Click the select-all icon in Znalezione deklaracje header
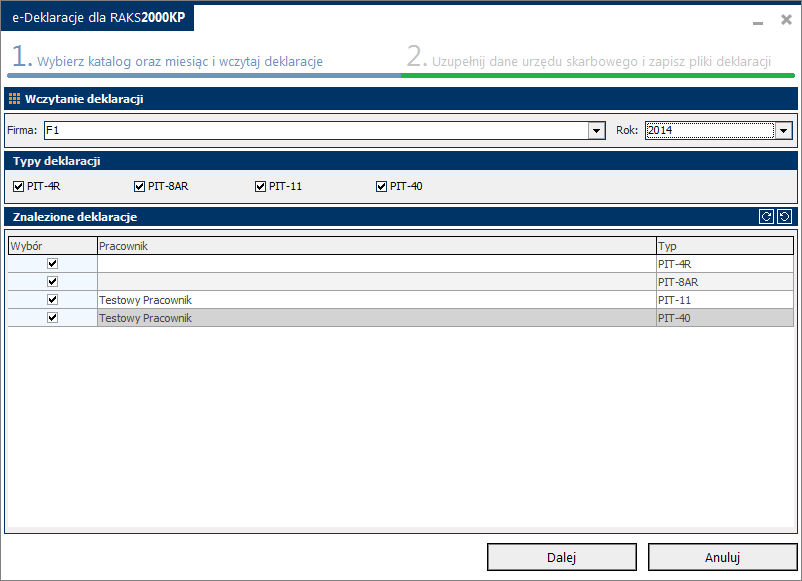 pos(766,217)
